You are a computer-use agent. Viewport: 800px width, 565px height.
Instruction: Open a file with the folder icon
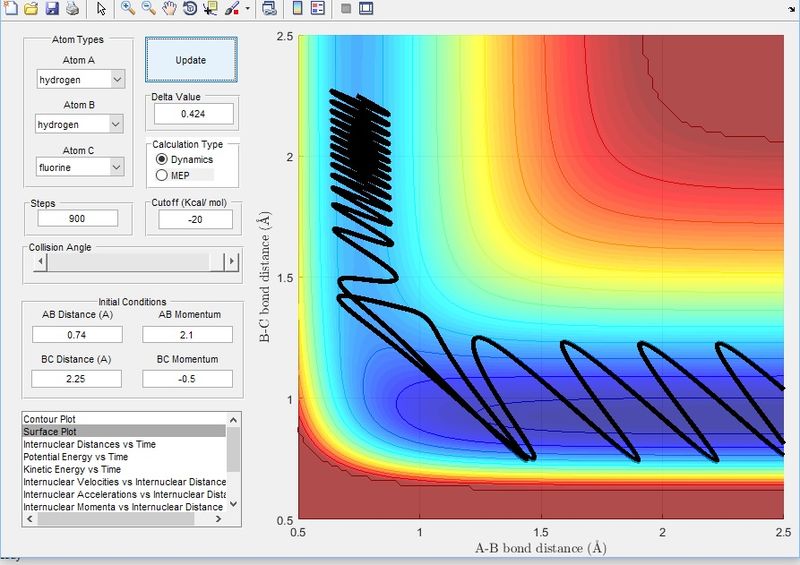[x=31, y=8]
